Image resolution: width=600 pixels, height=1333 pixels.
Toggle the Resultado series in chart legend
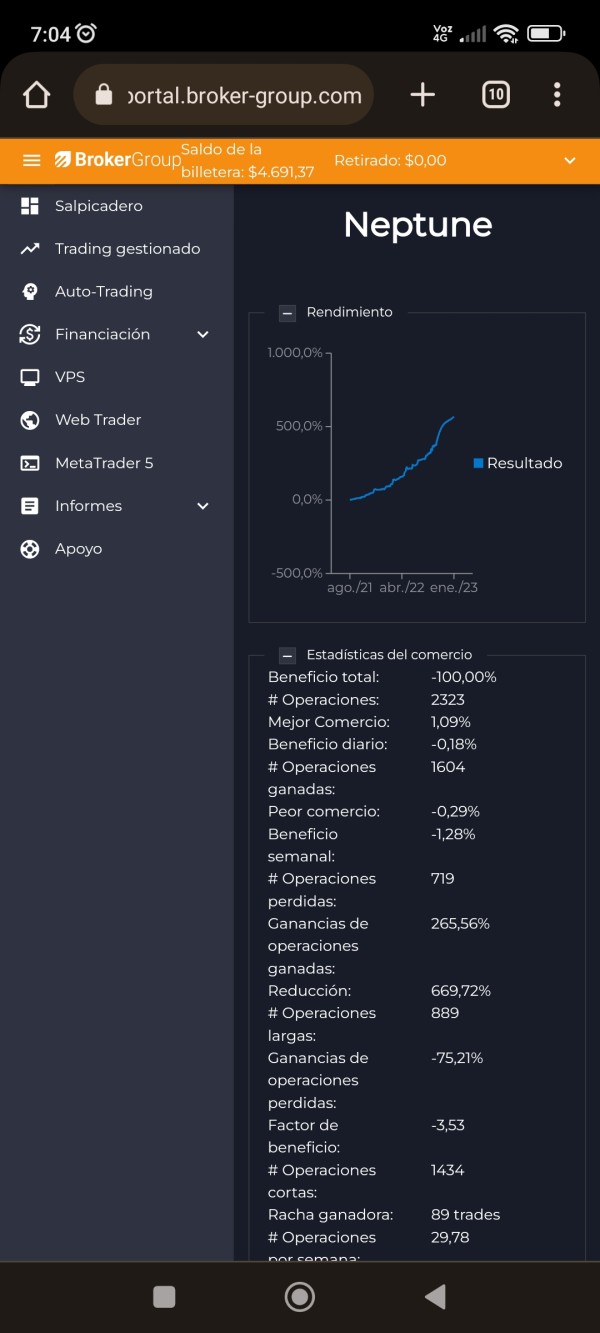click(x=518, y=463)
